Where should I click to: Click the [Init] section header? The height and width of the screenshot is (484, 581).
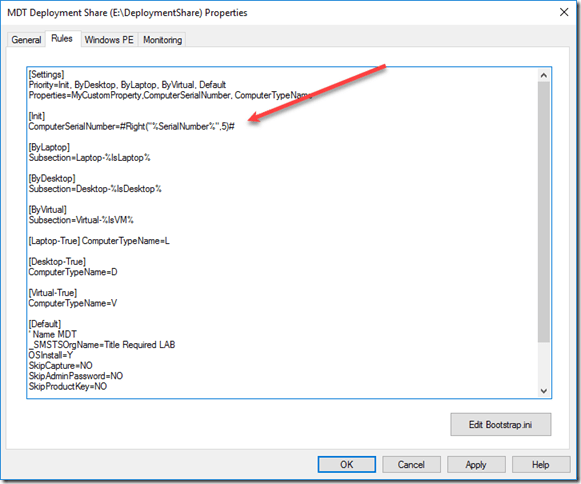pos(37,116)
